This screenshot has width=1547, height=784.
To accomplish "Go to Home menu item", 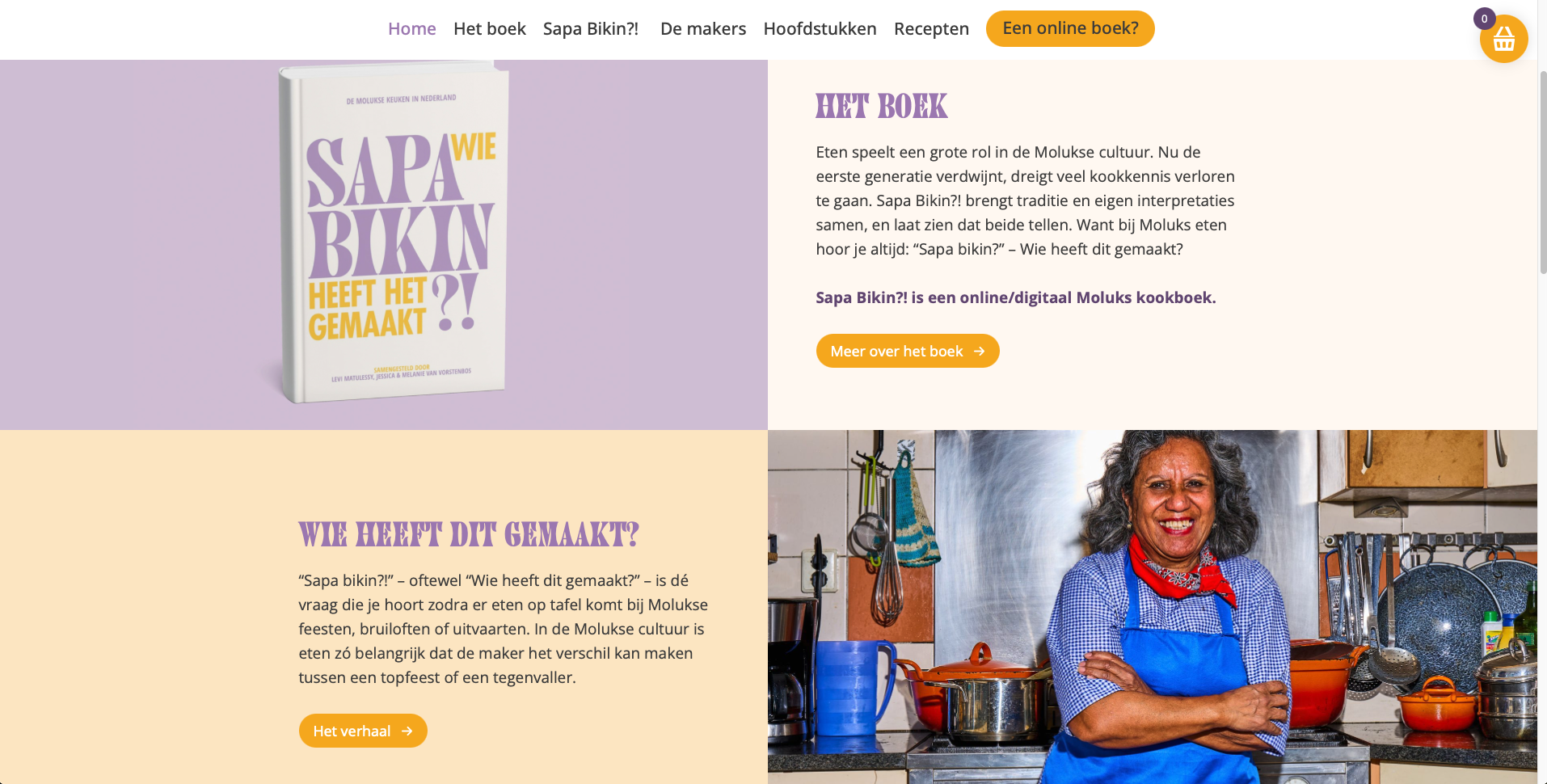I will (x=411, y=29).
